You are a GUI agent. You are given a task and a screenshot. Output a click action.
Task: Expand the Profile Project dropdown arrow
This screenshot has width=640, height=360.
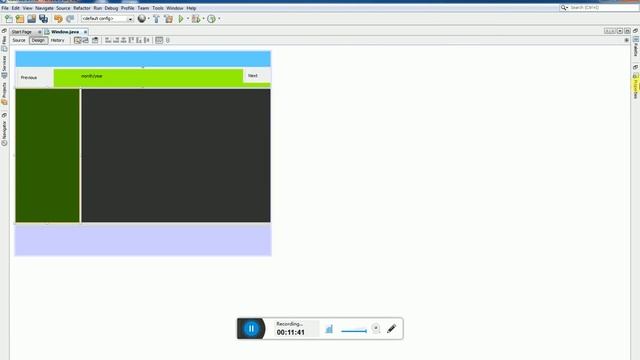[219, 19]
